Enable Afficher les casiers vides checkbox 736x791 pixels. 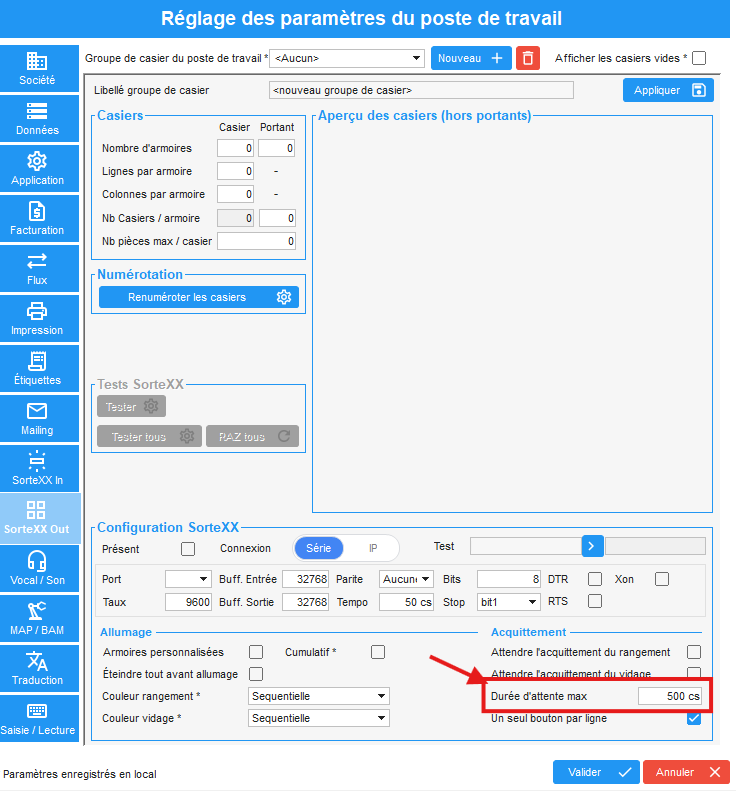tap(699, 58)
